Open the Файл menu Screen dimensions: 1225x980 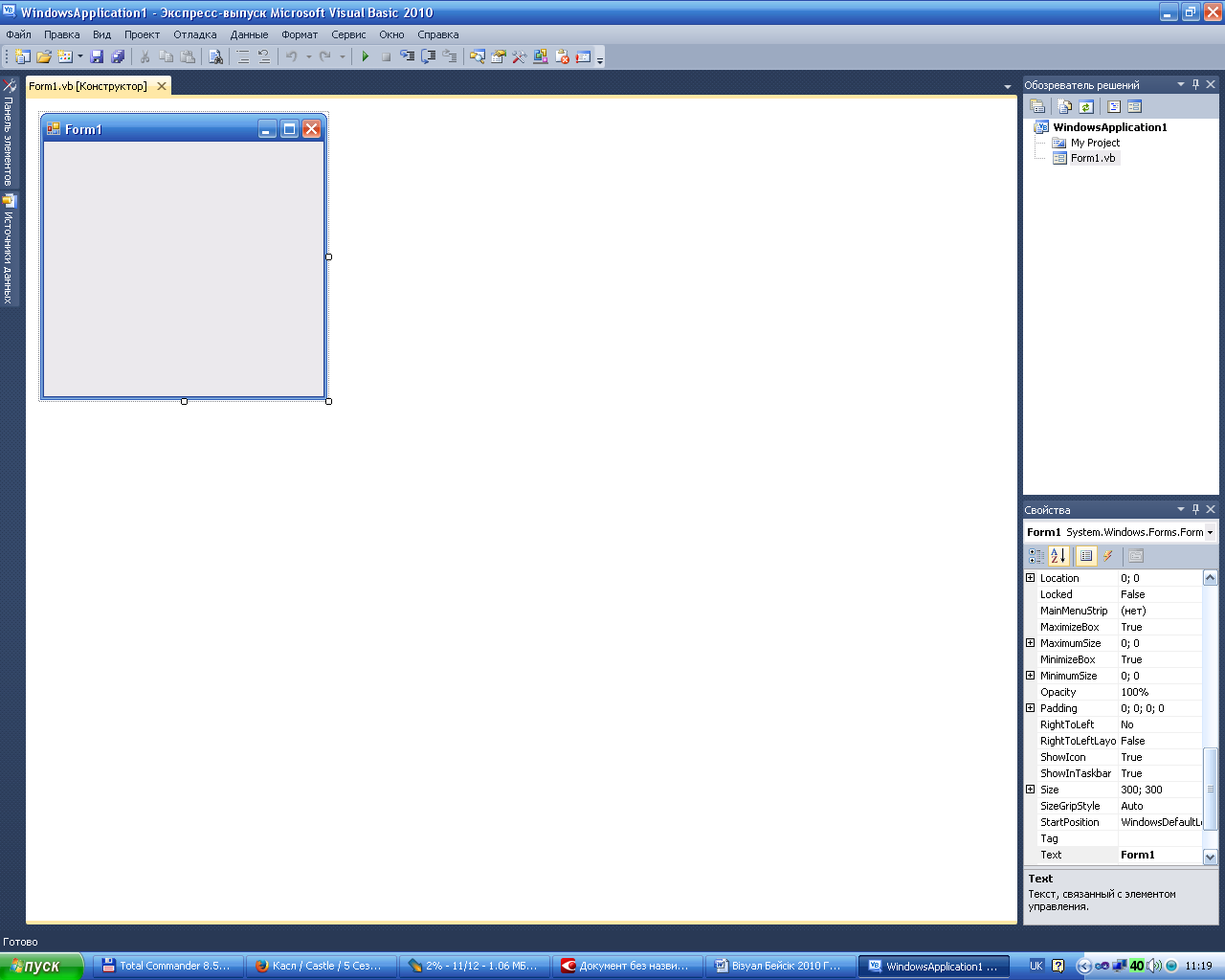tap(18, 34)
